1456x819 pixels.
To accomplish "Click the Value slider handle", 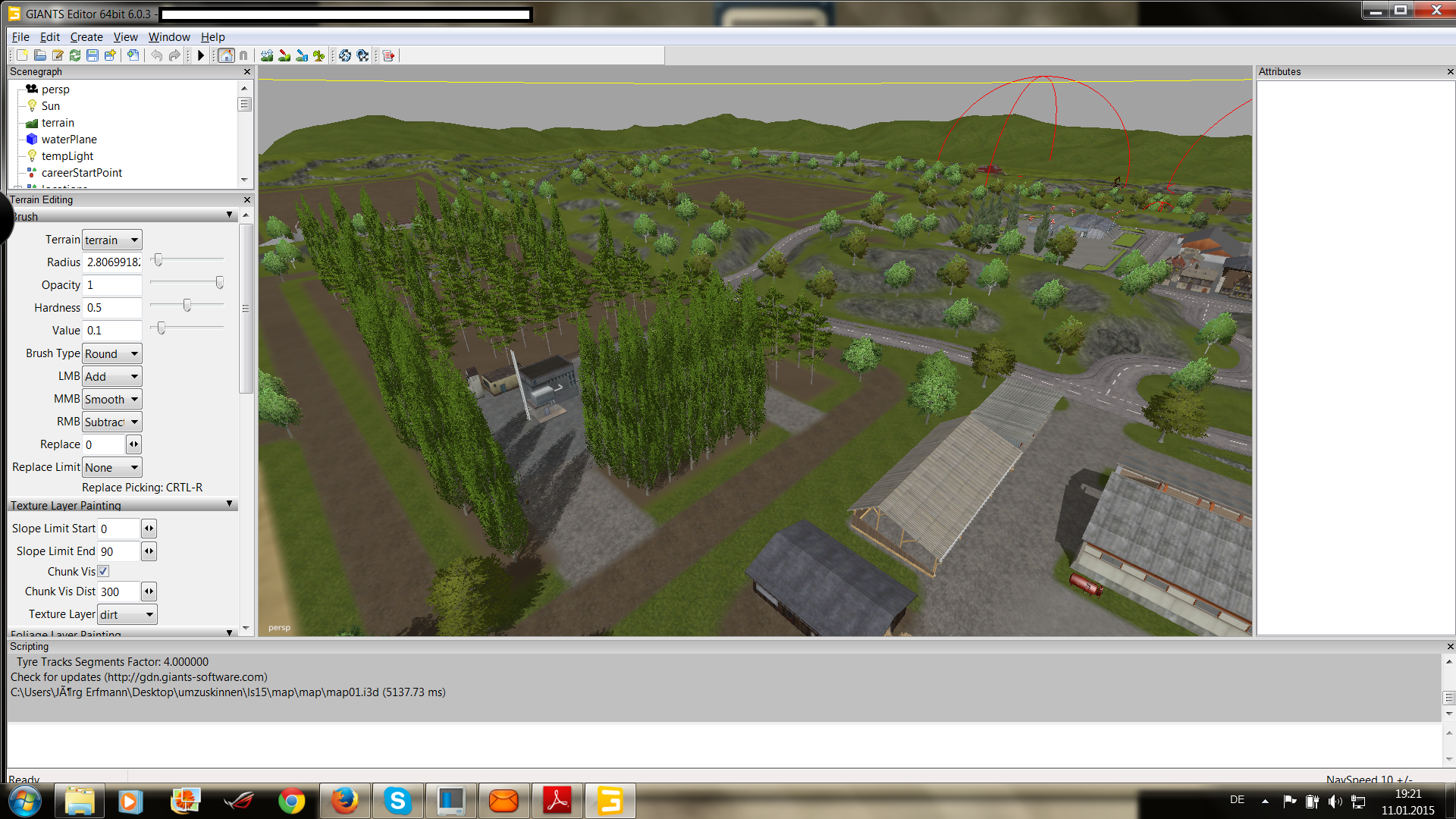I will pos(161,328).
